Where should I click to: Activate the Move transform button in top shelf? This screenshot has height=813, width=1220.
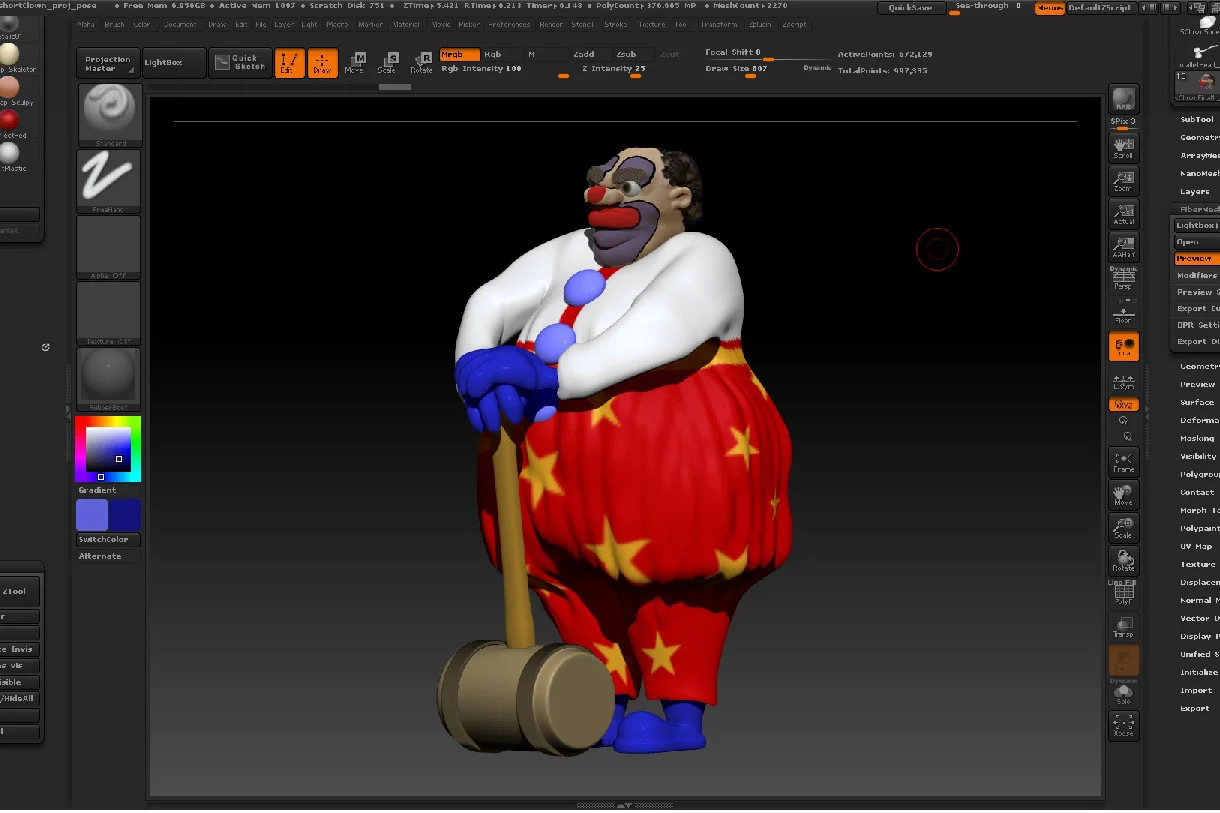[x=354, y=63]
